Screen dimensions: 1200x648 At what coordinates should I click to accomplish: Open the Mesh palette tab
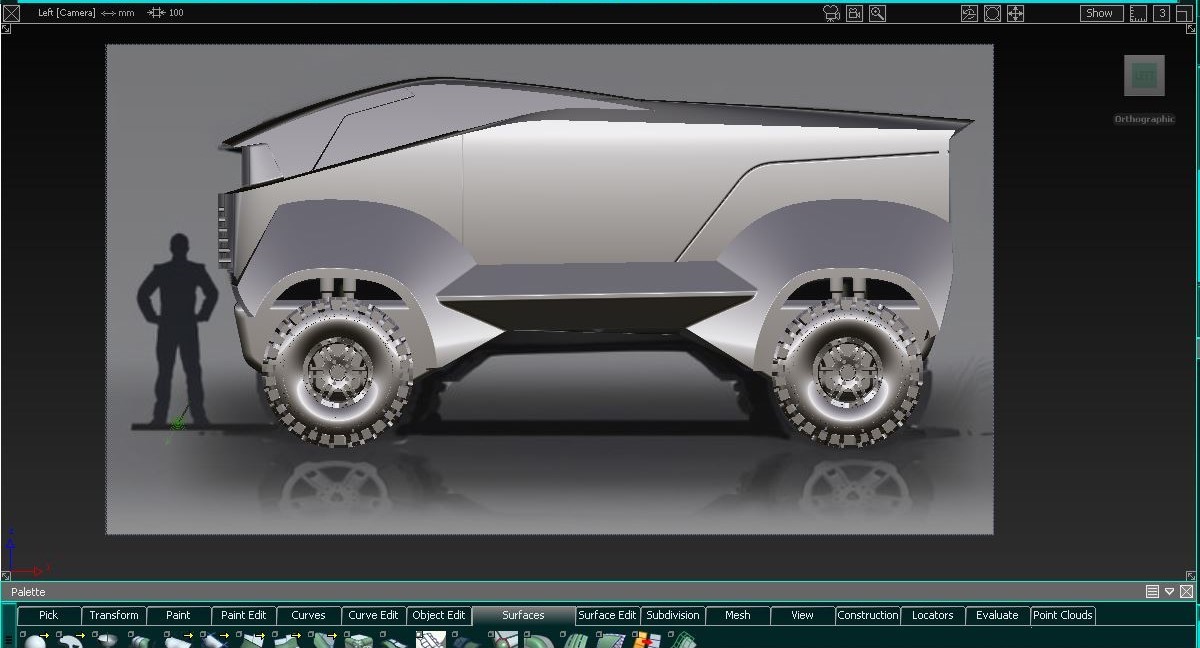736,615
